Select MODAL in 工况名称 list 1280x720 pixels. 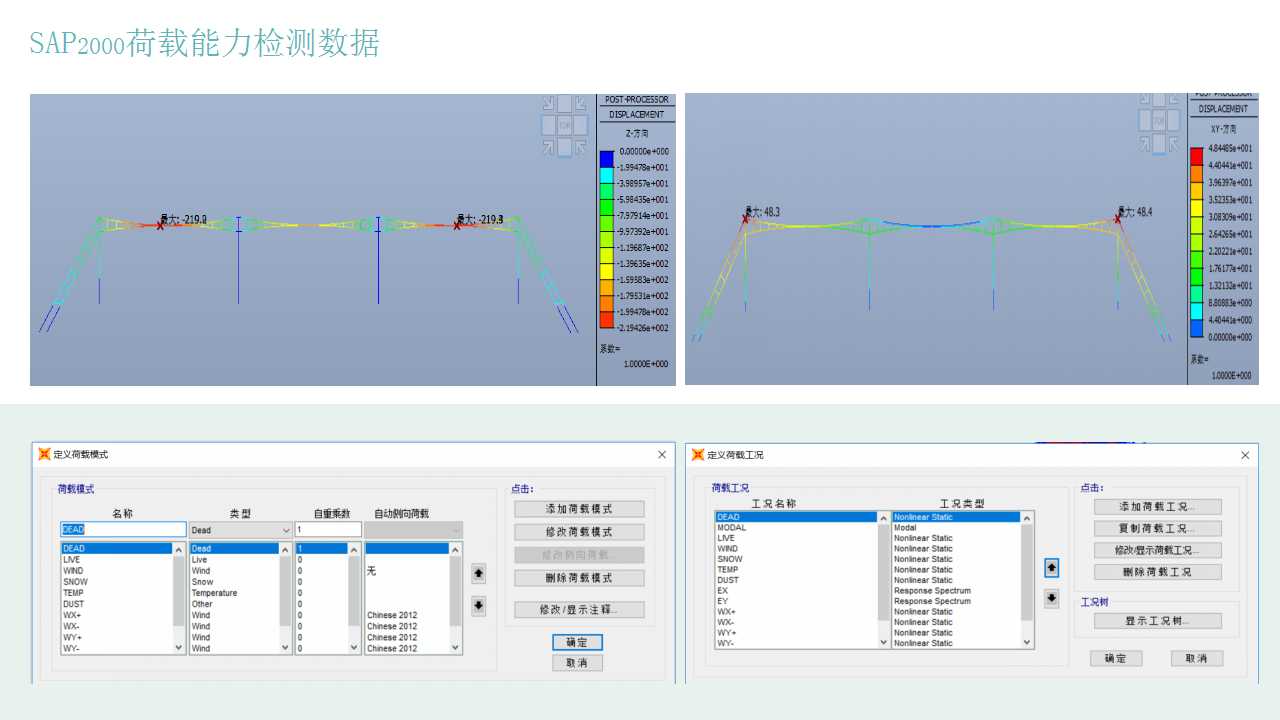[796, 528]
